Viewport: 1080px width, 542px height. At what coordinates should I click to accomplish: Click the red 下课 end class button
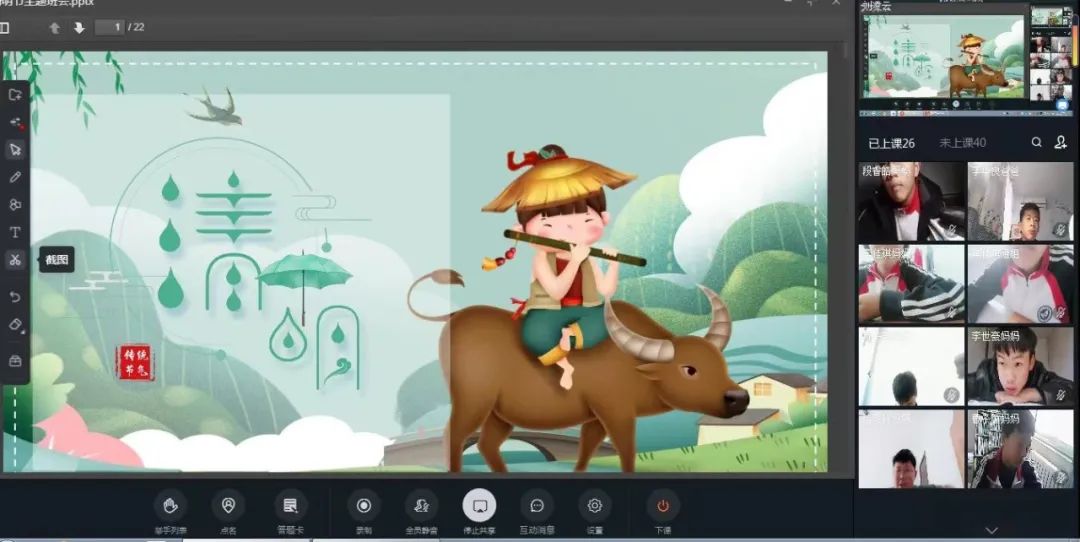tap(662, 506)
